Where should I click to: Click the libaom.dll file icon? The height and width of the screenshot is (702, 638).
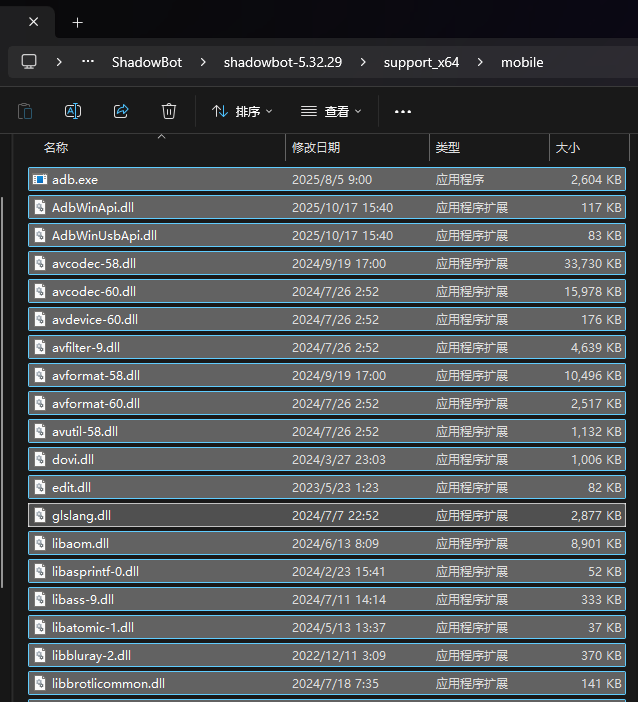[x=40, y=543]
